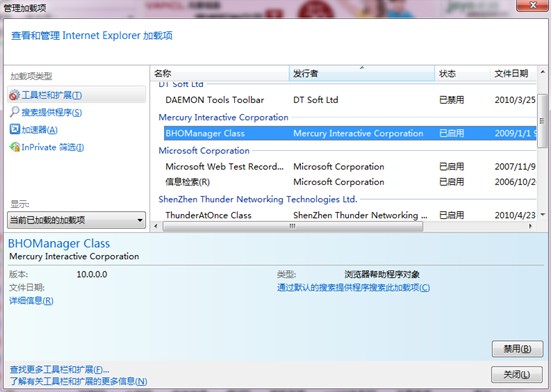Image resolution: width=552 pixels, height=392 pixels.
Task: Click the vertical scrollbar thumb
Action: click(x=542, y=121)
